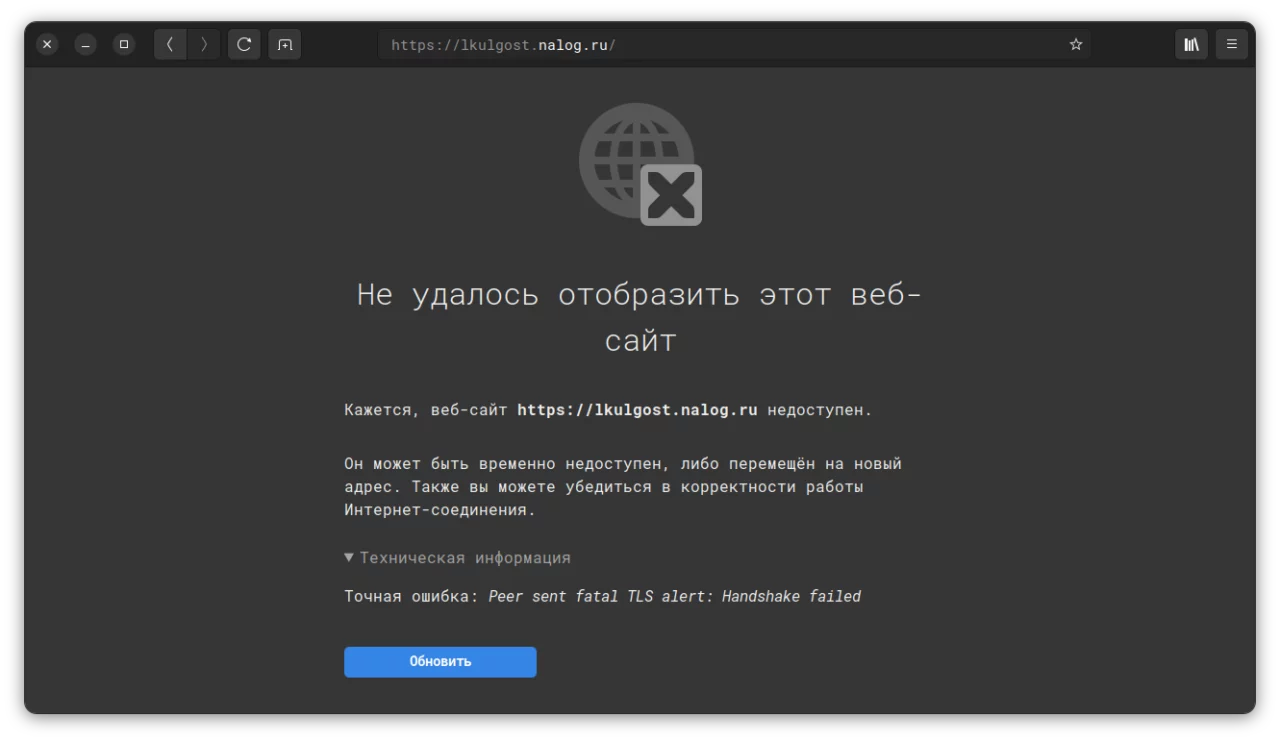1280x741 pixels.
Task: Reload the current page
Action: pos(244,44)
